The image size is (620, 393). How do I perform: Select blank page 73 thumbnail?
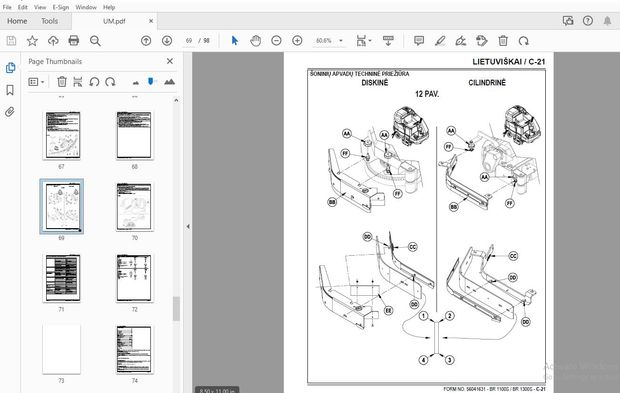(x=61, y=349)
